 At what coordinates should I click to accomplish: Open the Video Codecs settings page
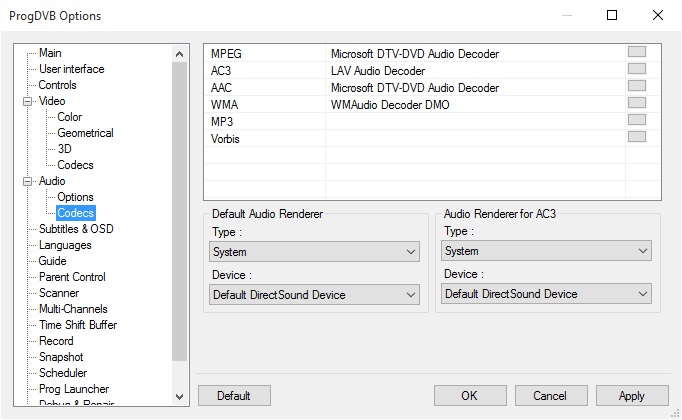[x=75, y=165]
